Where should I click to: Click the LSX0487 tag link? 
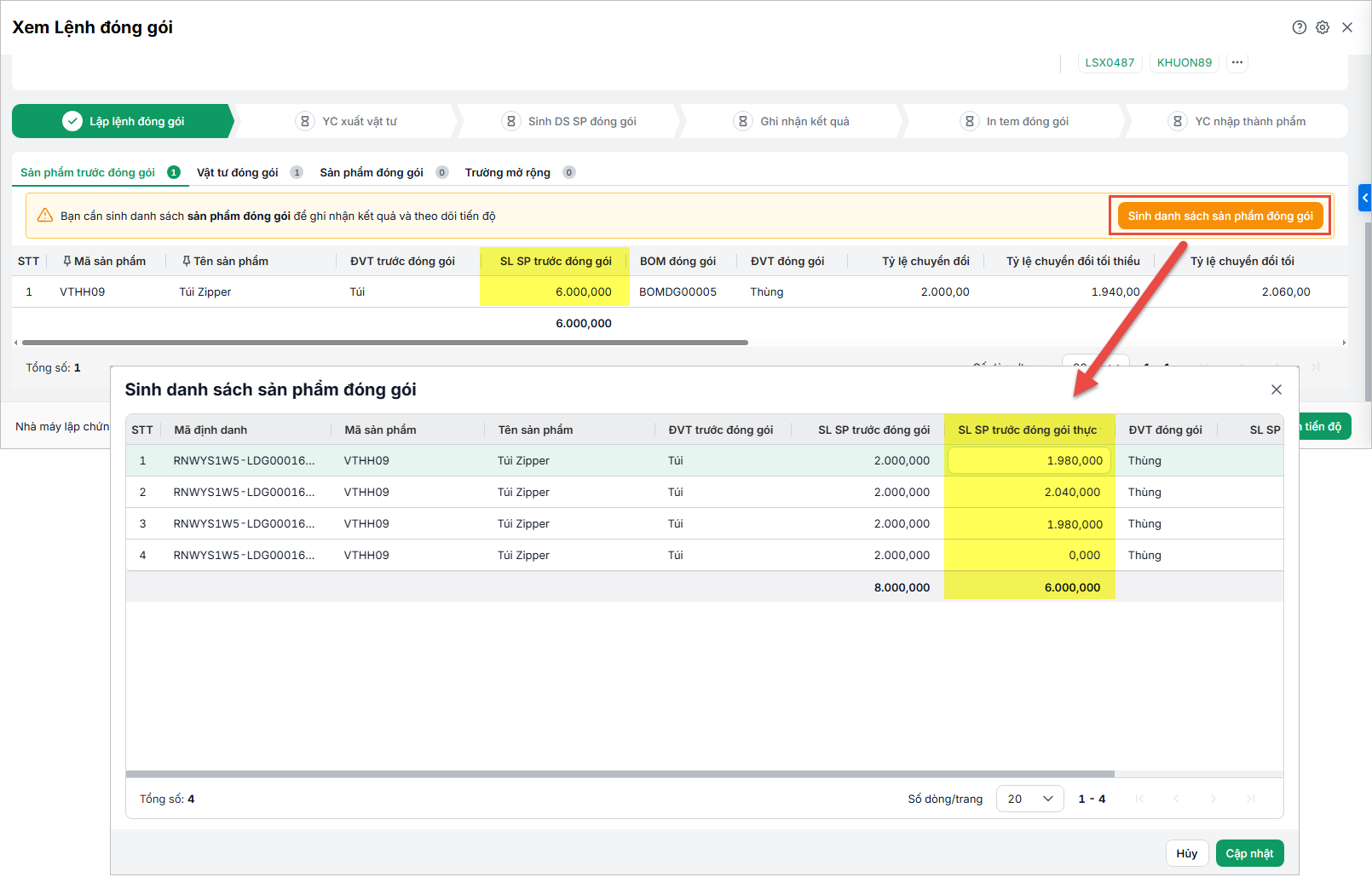(x=1110, y=62)
